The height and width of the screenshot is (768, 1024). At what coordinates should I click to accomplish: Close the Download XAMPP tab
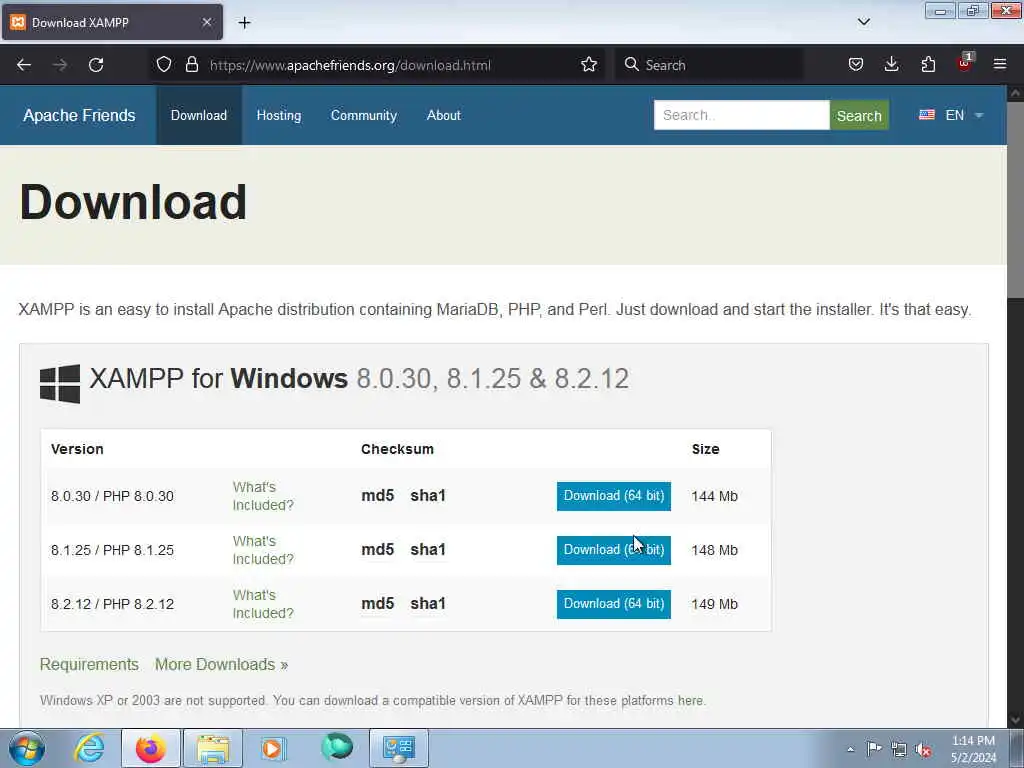(207, 22)
